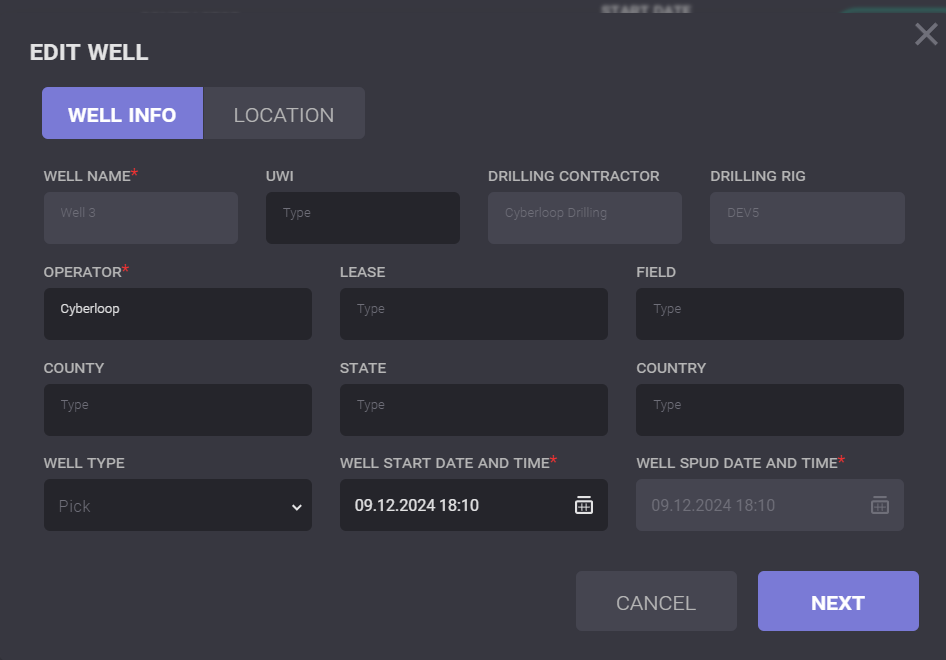The height and width of the screenshot is (660, 946).
Task: Edit the Well Start Date and Time value
Action: 450,506
